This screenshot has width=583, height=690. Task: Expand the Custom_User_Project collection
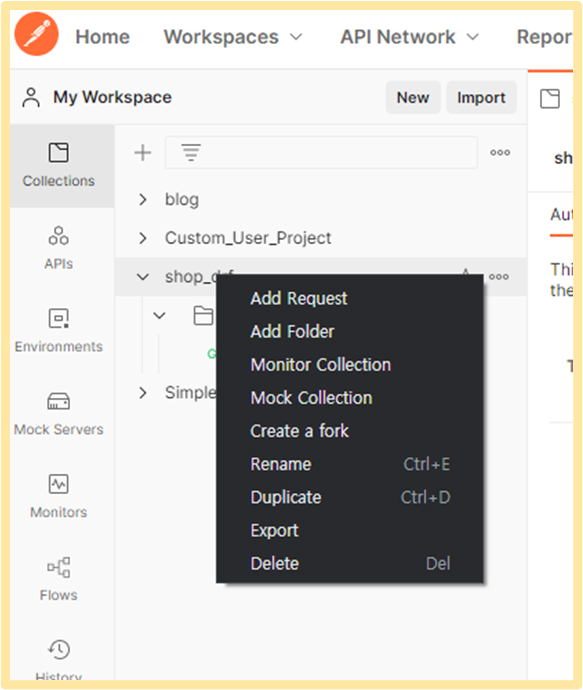click(143, 238)
